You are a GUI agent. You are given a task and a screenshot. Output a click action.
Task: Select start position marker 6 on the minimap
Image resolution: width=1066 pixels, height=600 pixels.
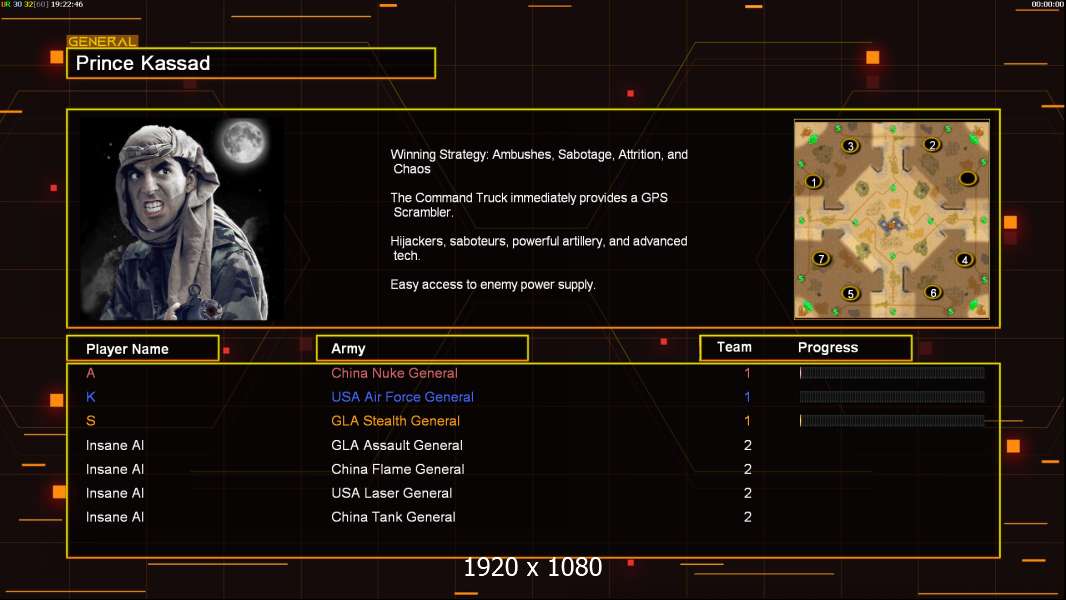[933, 292]
